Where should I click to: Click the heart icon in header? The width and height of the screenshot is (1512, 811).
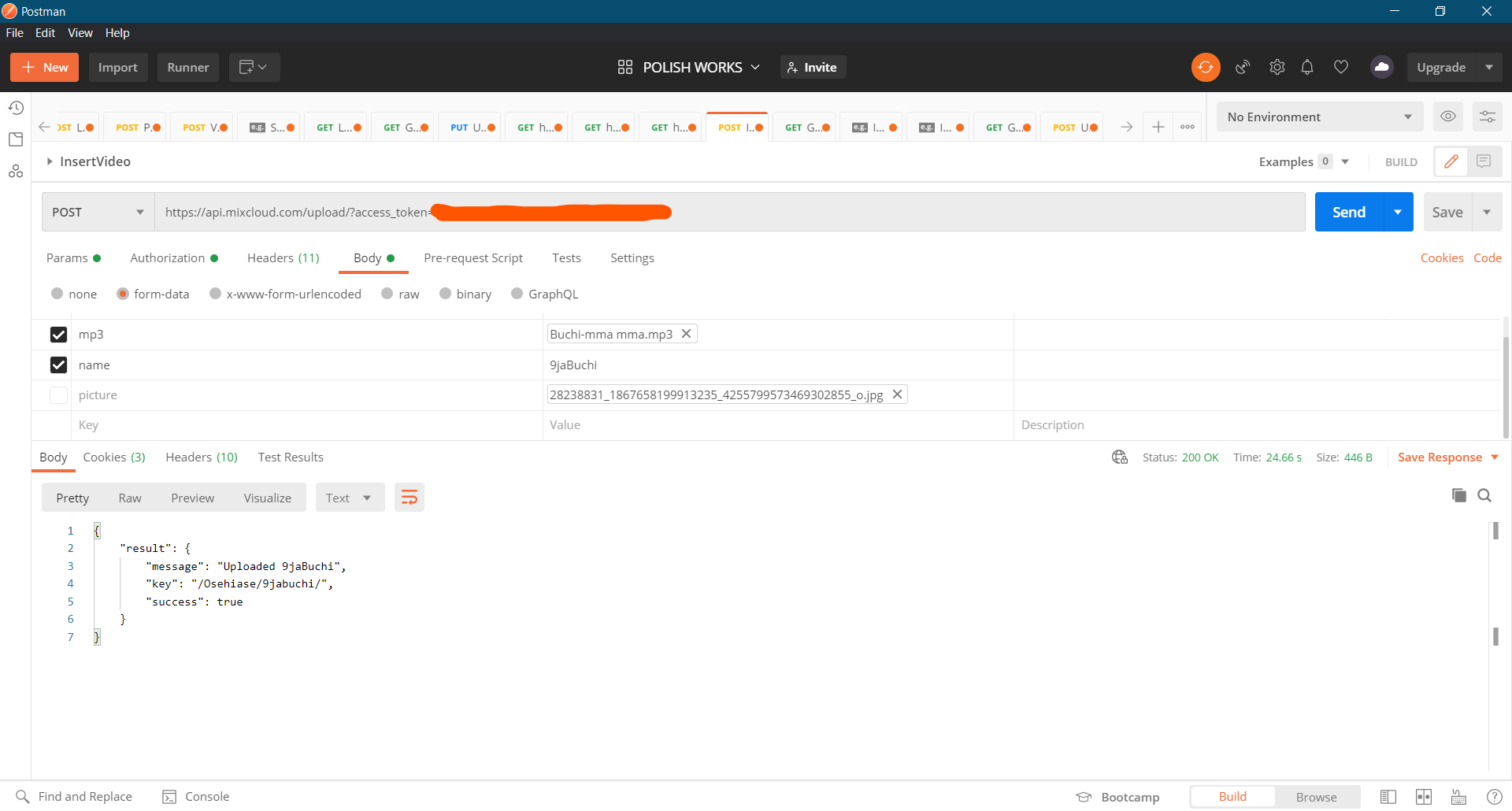[x=1341, y=67]
